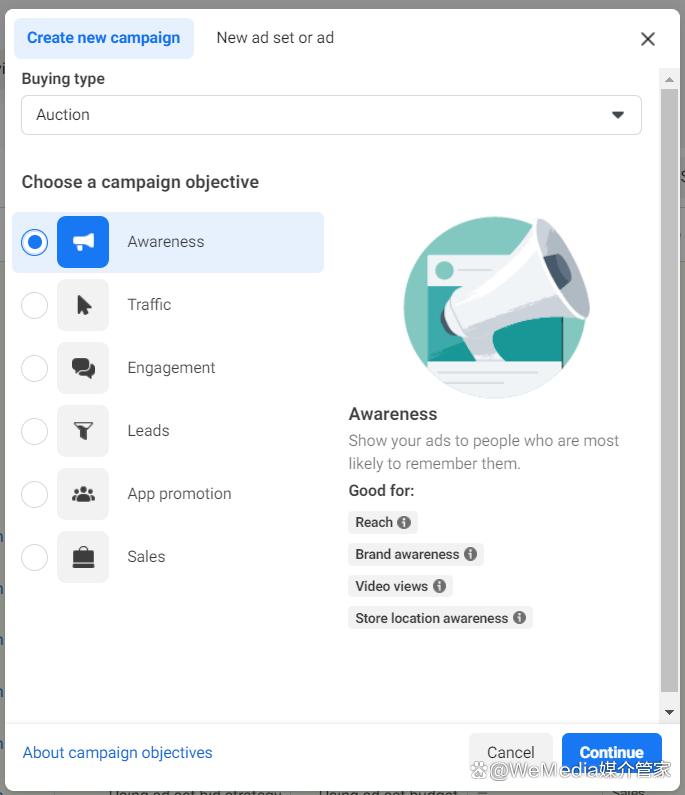This screenshot has width=685, height=795.
Task: Switch to Create new campaign tab
Action: pos(104,38)
